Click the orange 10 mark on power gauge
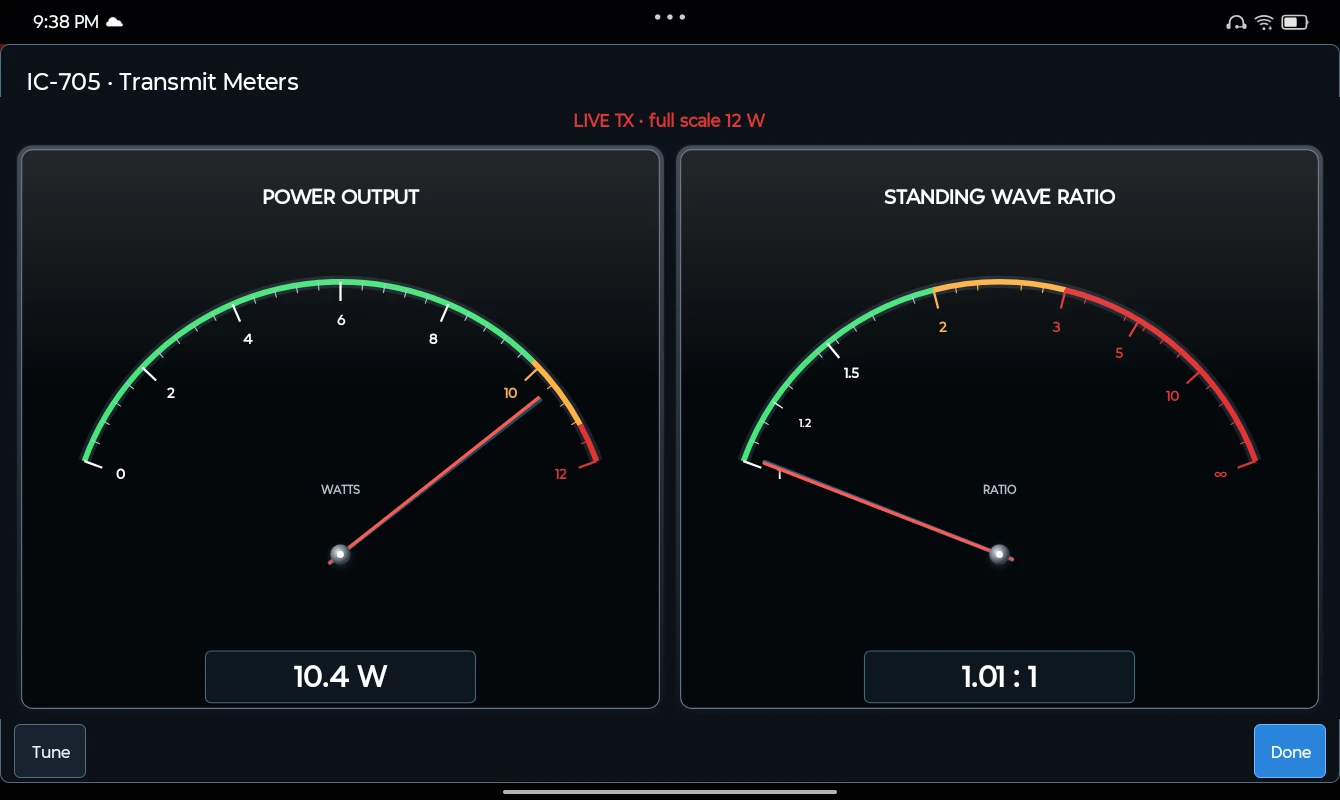1340x800 pixels. point(510,393)
